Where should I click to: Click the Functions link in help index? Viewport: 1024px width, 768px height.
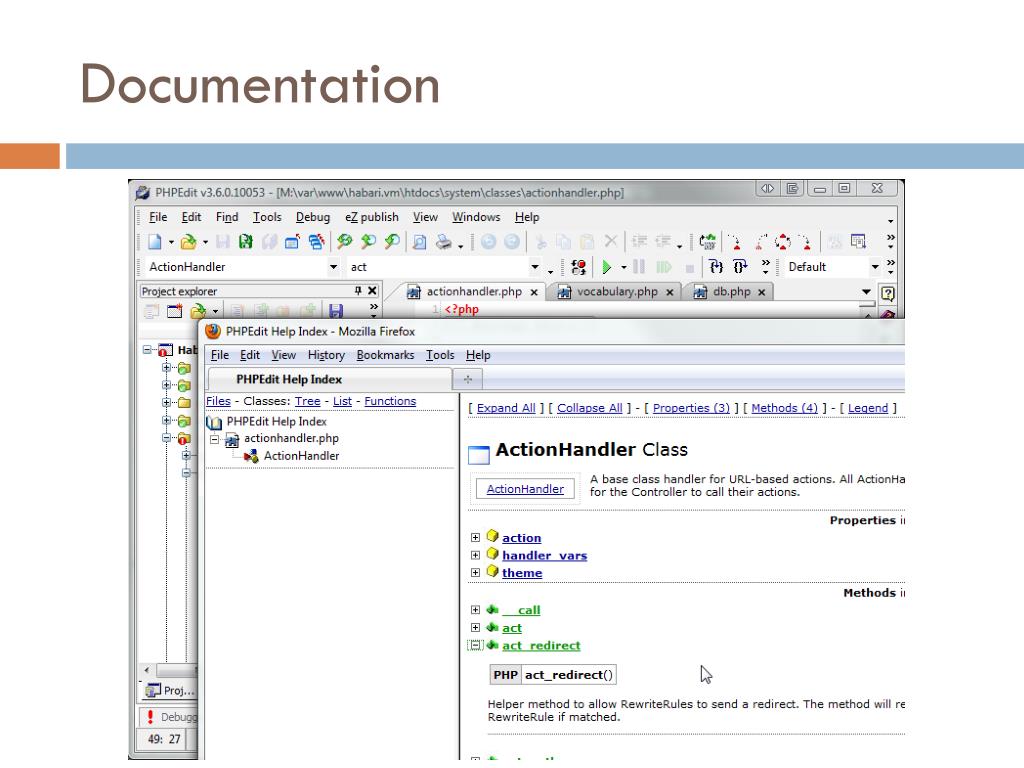click(x=390, y=401)
